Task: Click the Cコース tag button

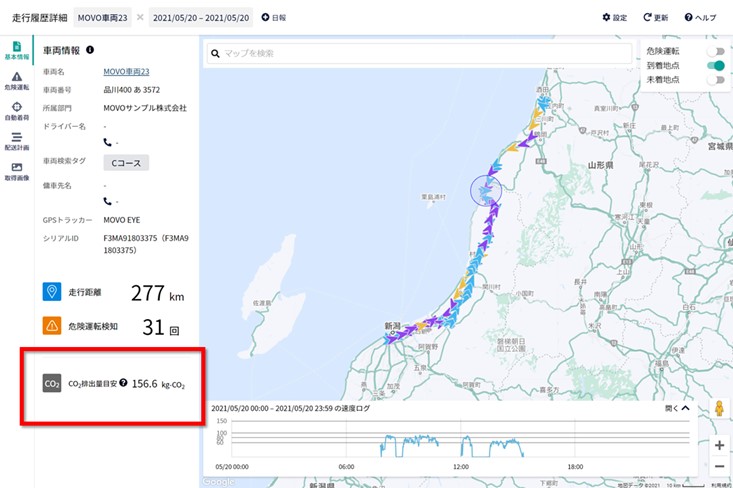Action: [126, 162]
